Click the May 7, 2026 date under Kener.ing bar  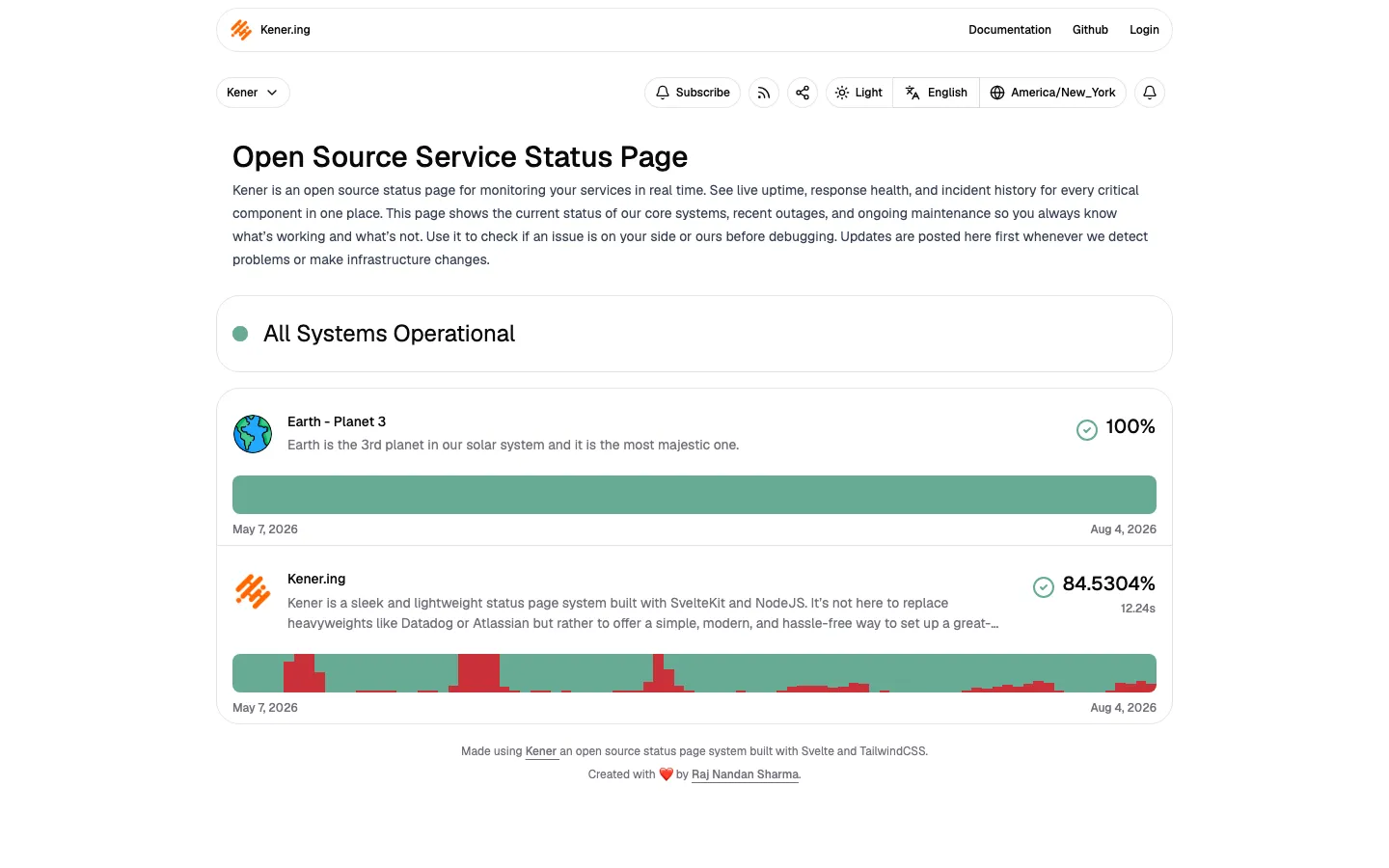[265, 708]
